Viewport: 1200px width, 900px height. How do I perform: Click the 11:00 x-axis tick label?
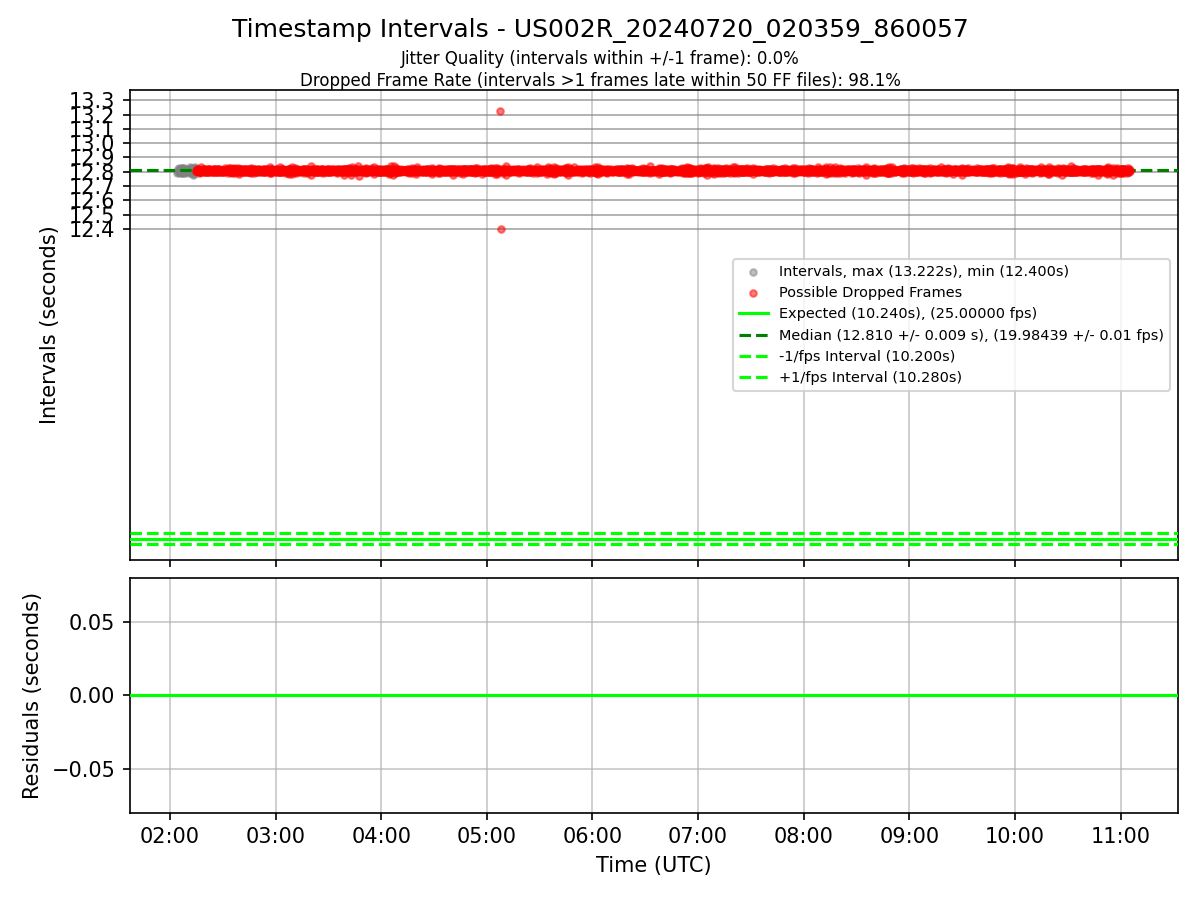pyautogui.click(x=1121, y=836)
